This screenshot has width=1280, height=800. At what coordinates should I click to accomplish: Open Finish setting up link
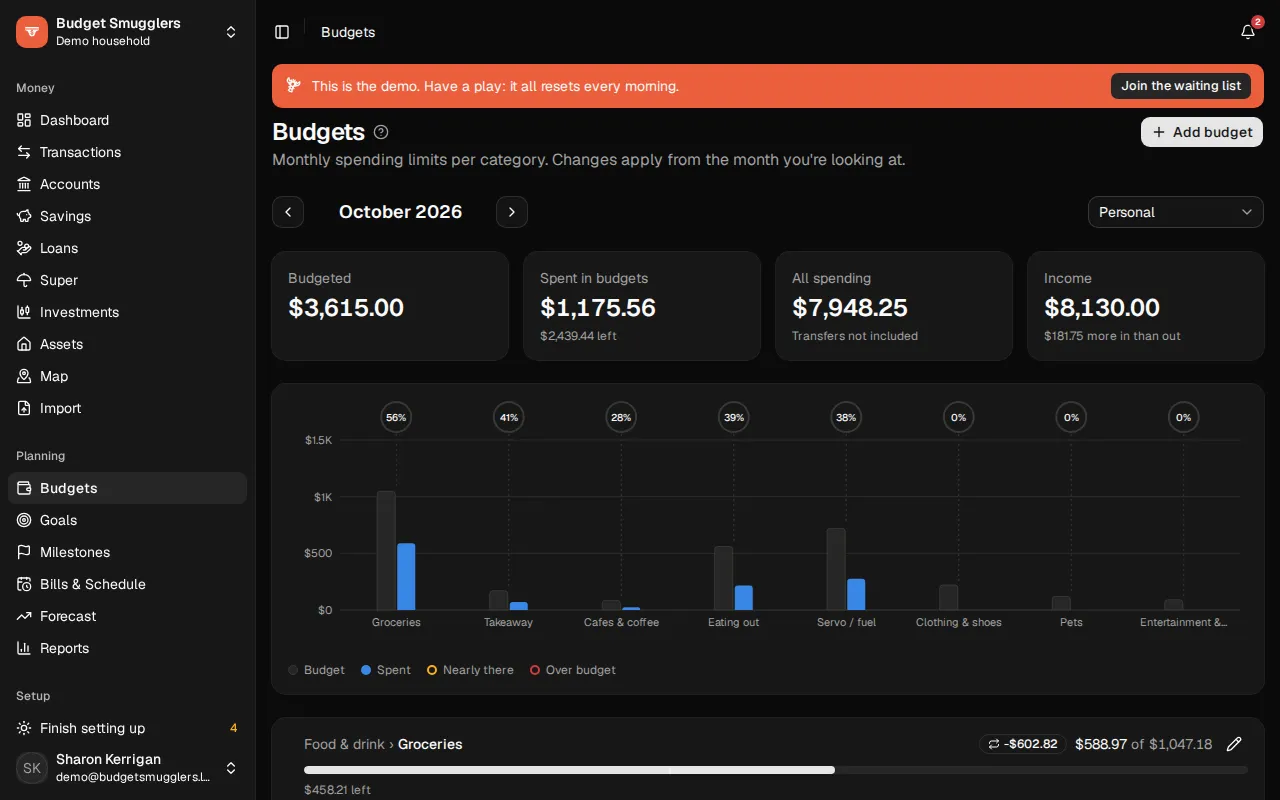(127, 728)
